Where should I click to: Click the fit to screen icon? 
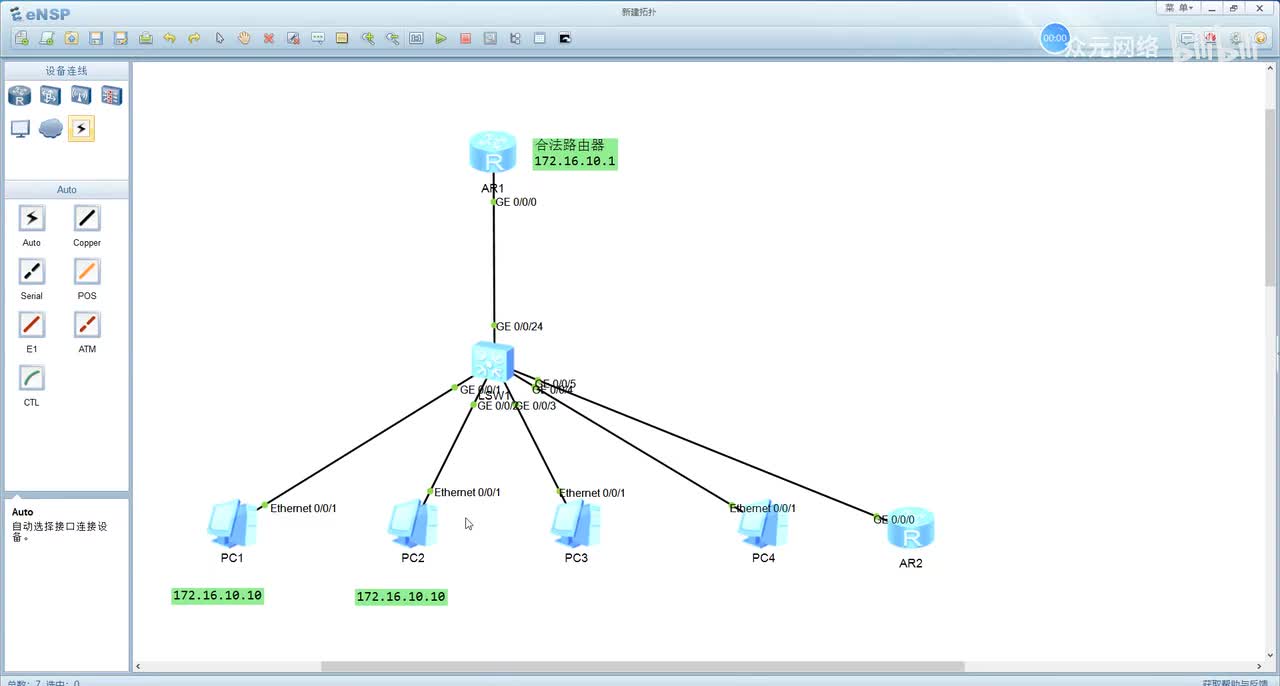416,38
